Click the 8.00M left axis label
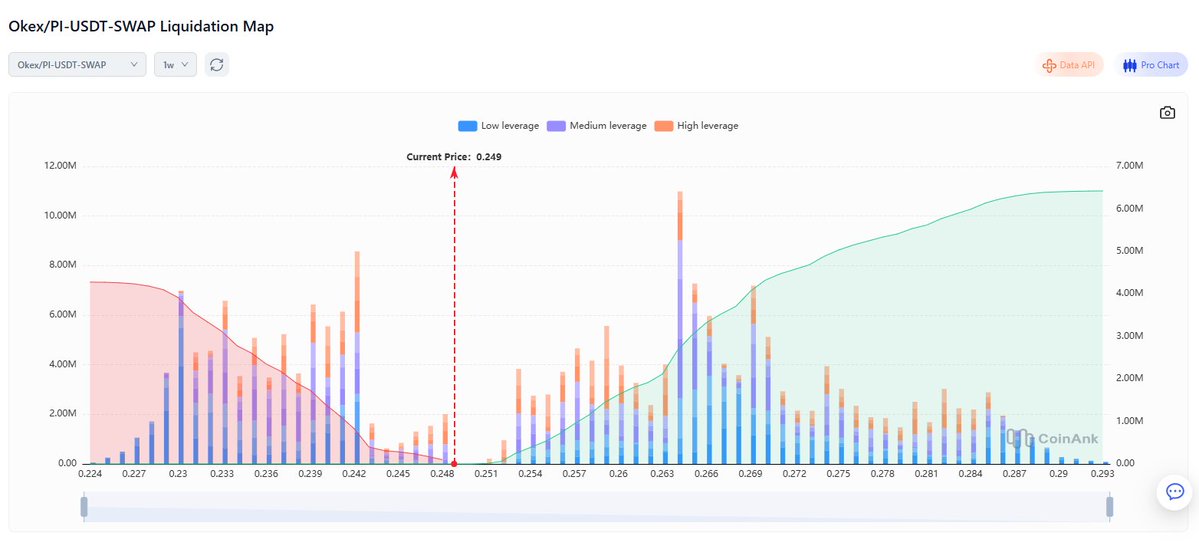The height and width of the screenshot is (546, 1199). [64, 265]
